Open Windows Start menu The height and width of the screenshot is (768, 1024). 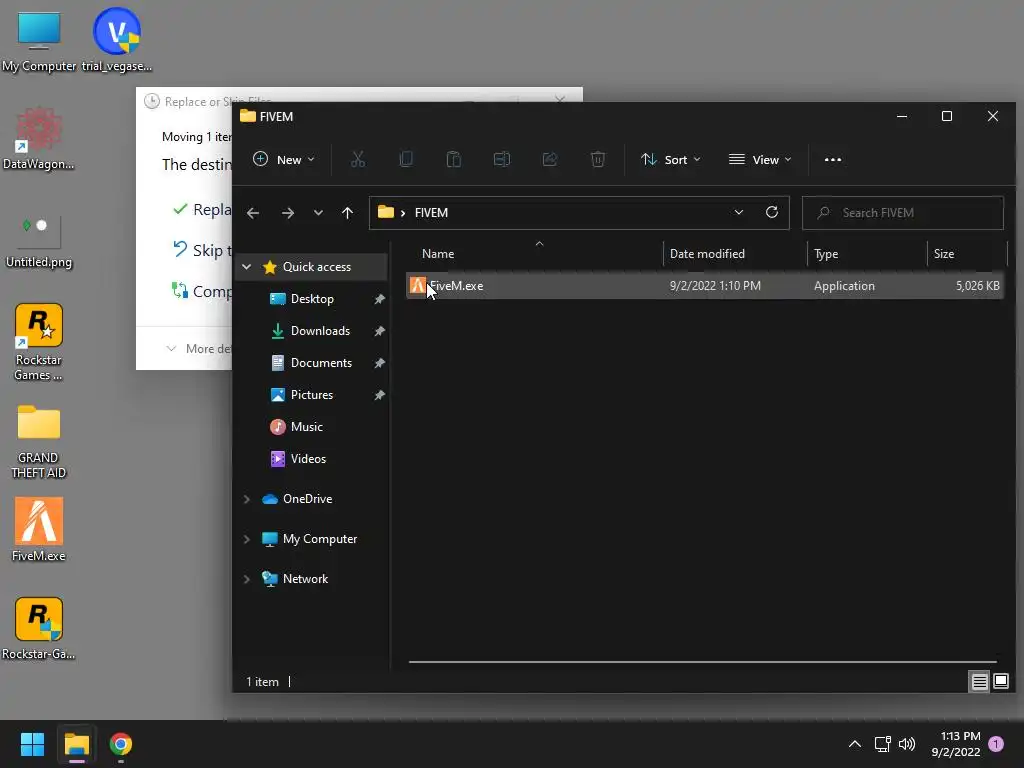[32, 744]
